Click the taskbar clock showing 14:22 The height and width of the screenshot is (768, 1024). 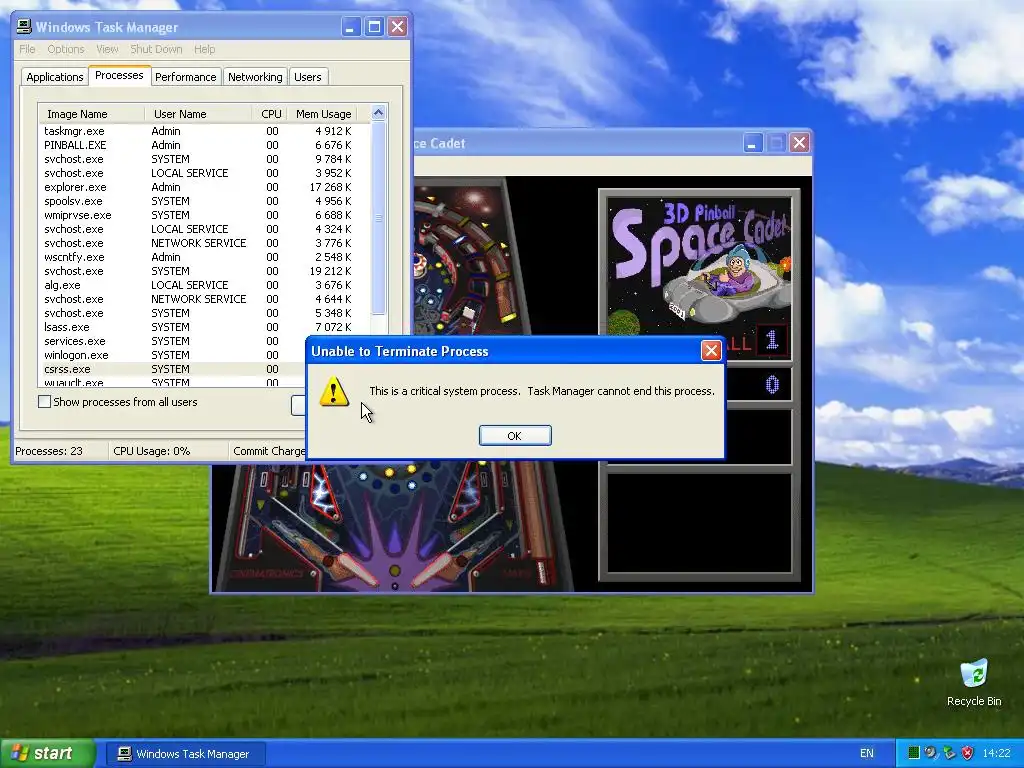pos(996,754)
